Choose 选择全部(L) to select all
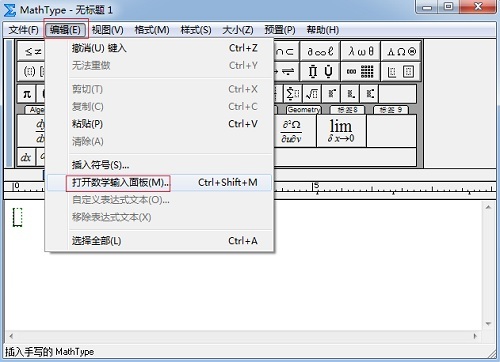 [159, 241]
